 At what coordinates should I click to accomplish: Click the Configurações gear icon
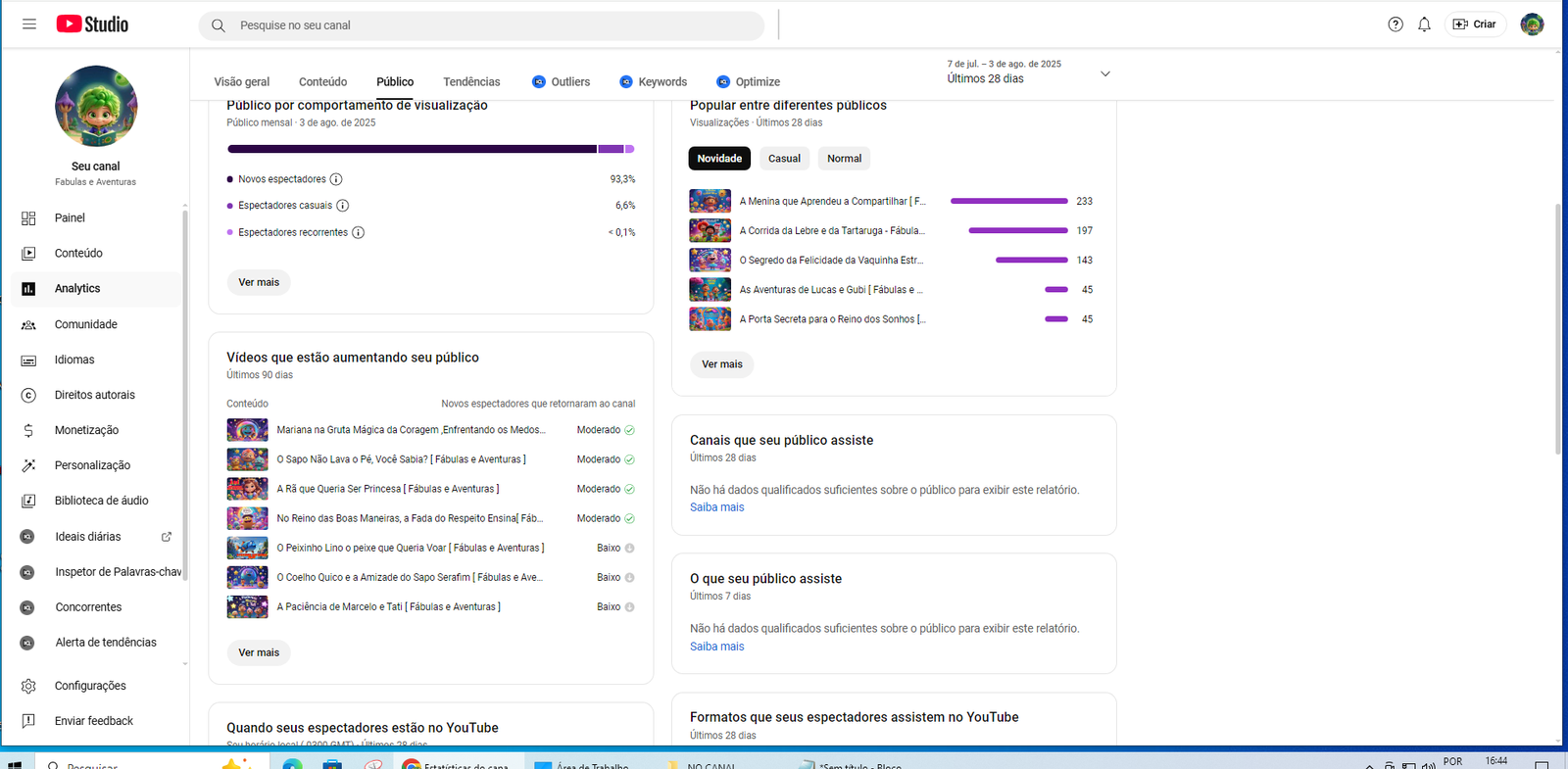pyautogui.click(x=28, y=686)
